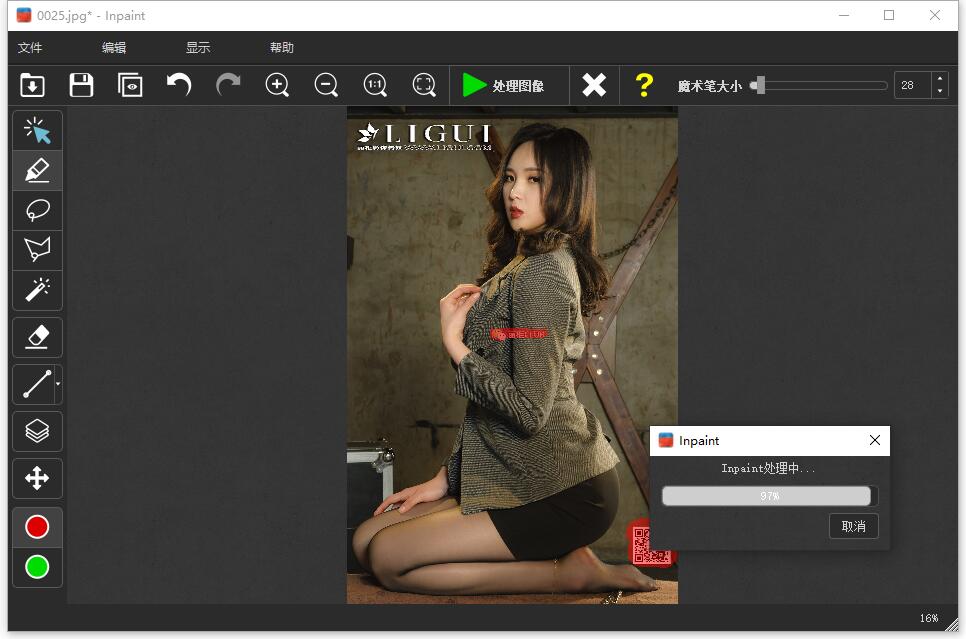Click the view original preview icon
The height and width of the screenshot is (639, 966).
coord(130,85)
